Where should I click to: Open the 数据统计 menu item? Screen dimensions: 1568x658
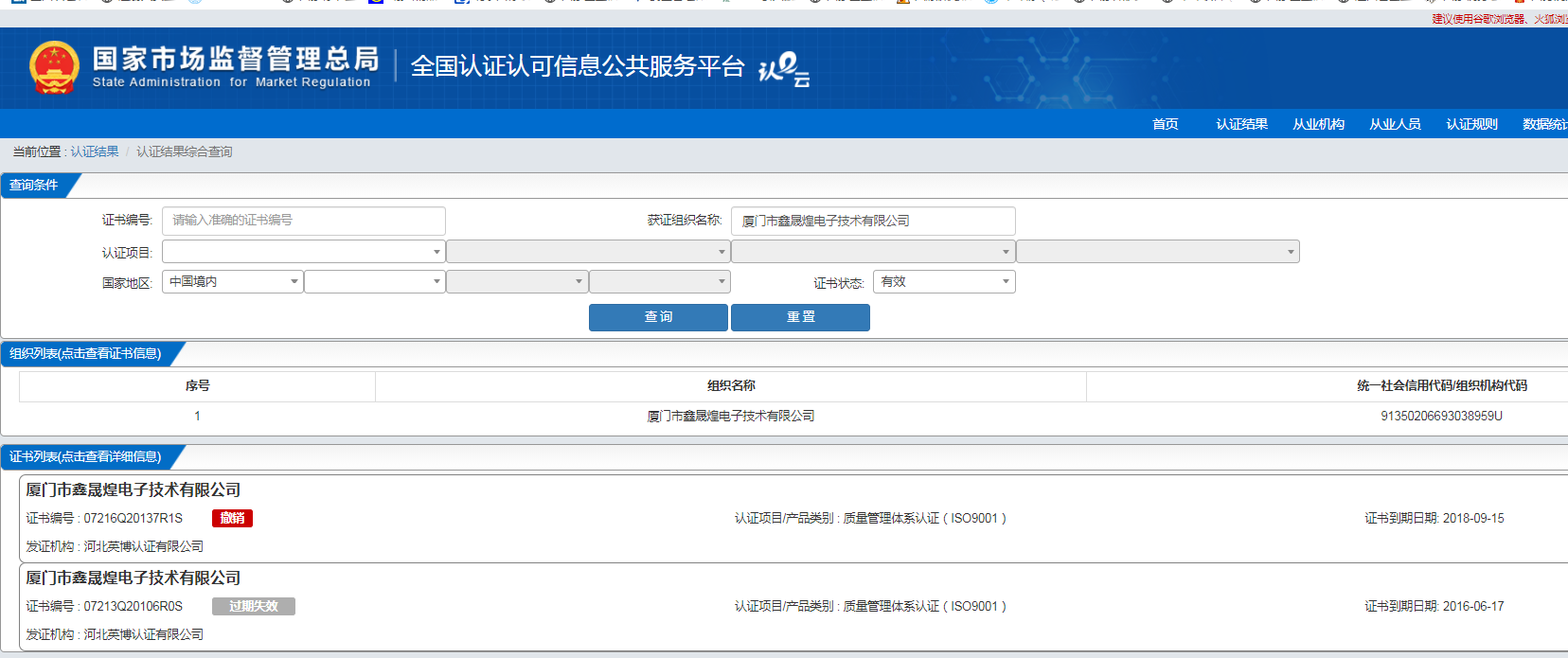click(x=1545, y=124)
